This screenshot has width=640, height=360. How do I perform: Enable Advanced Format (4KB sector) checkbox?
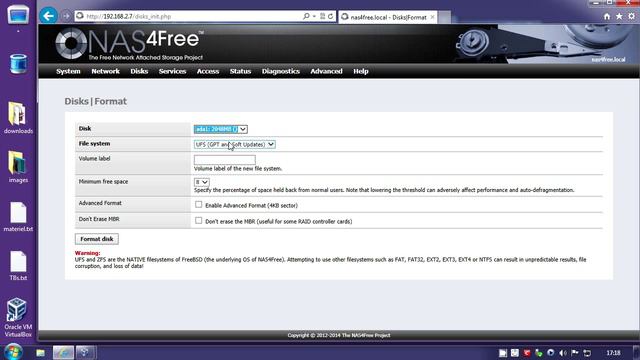point(198,204)
